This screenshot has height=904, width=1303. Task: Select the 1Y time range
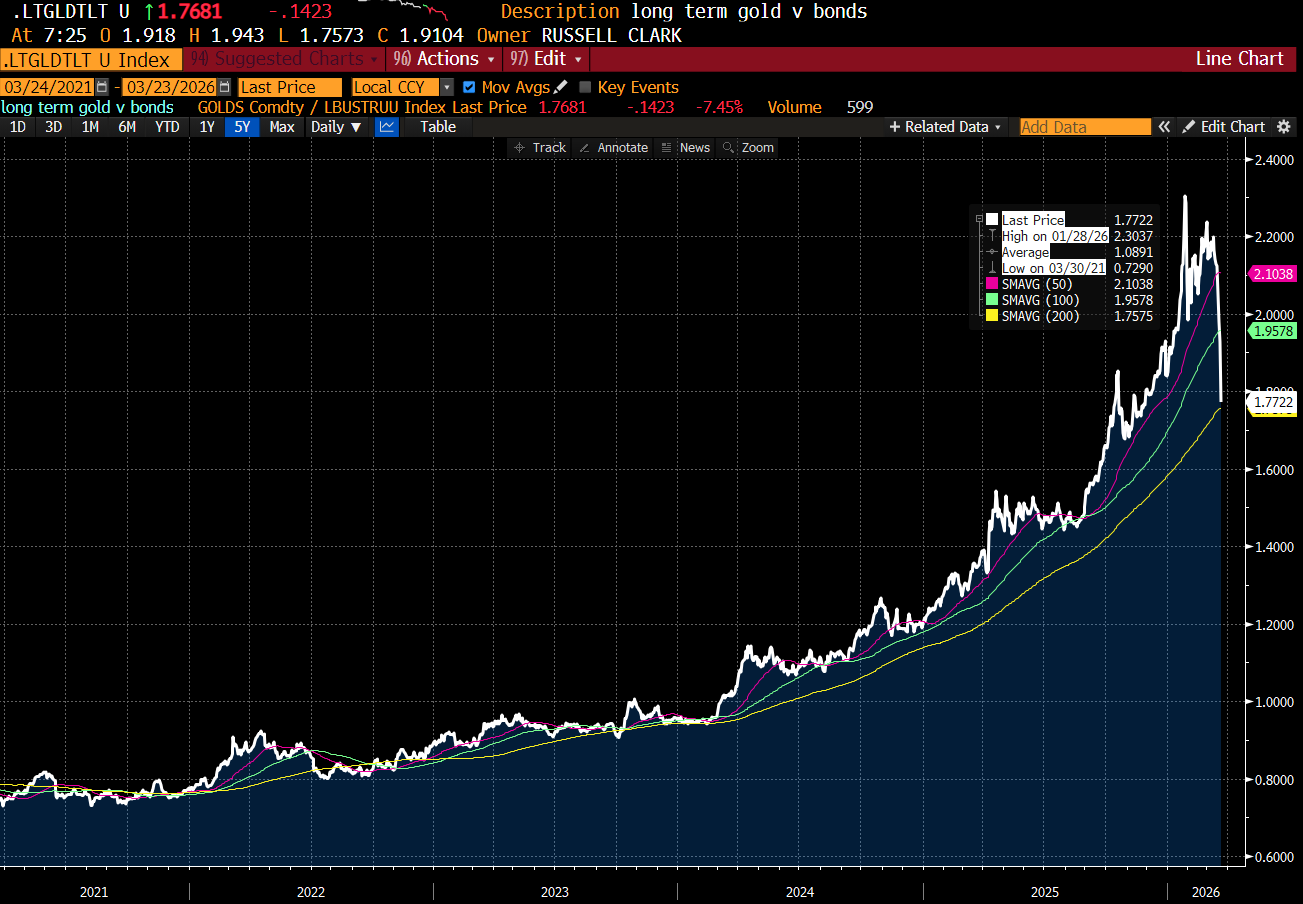tap(207, 127)
